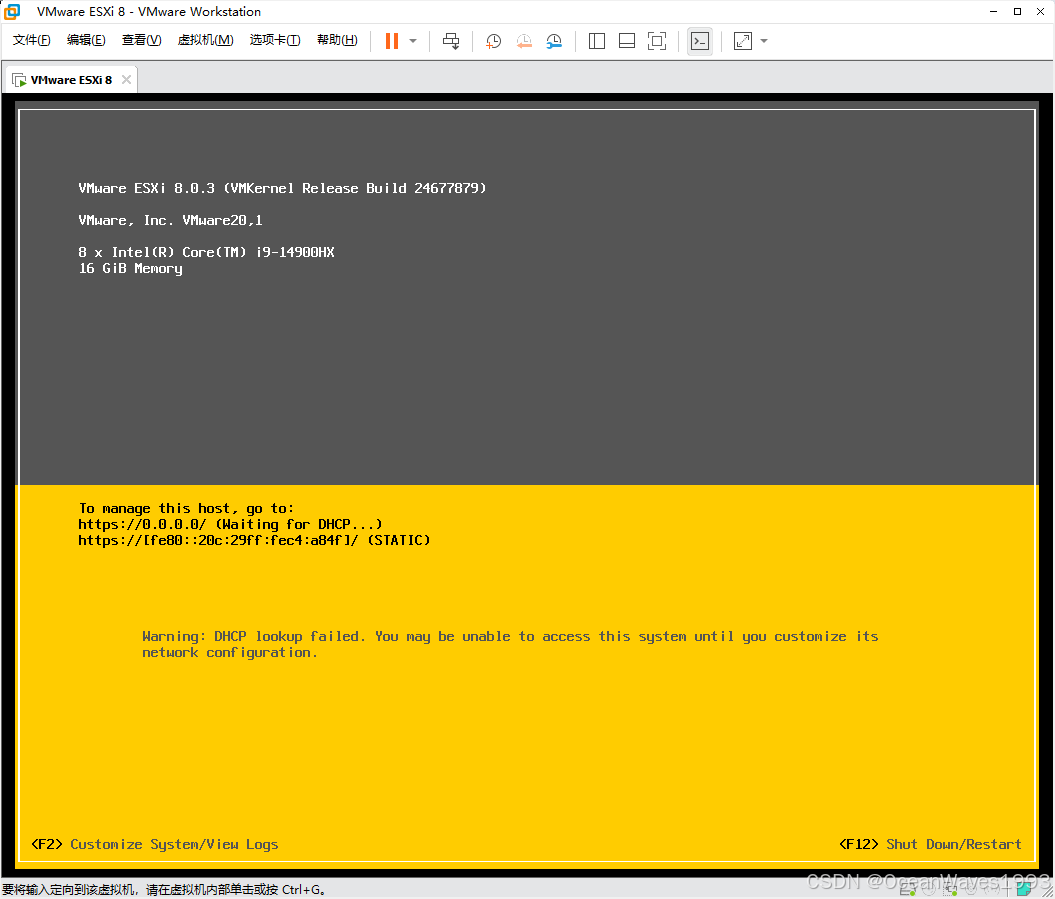Click the DHCP lookup failed warning
The height and width of the screenshot is (899, 1055).
pos(510,644)
